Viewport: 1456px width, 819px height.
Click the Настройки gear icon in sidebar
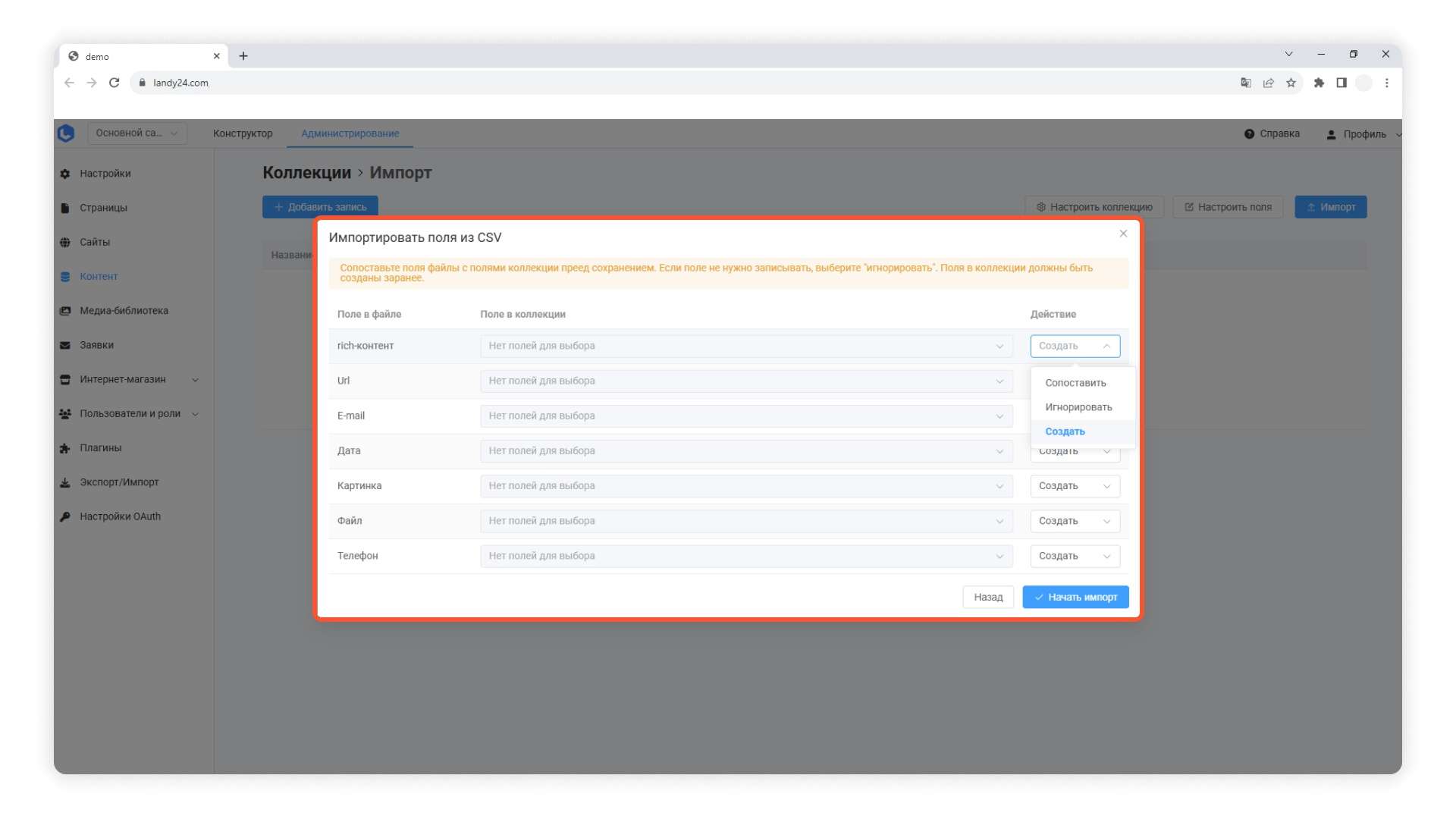point(65,174)
